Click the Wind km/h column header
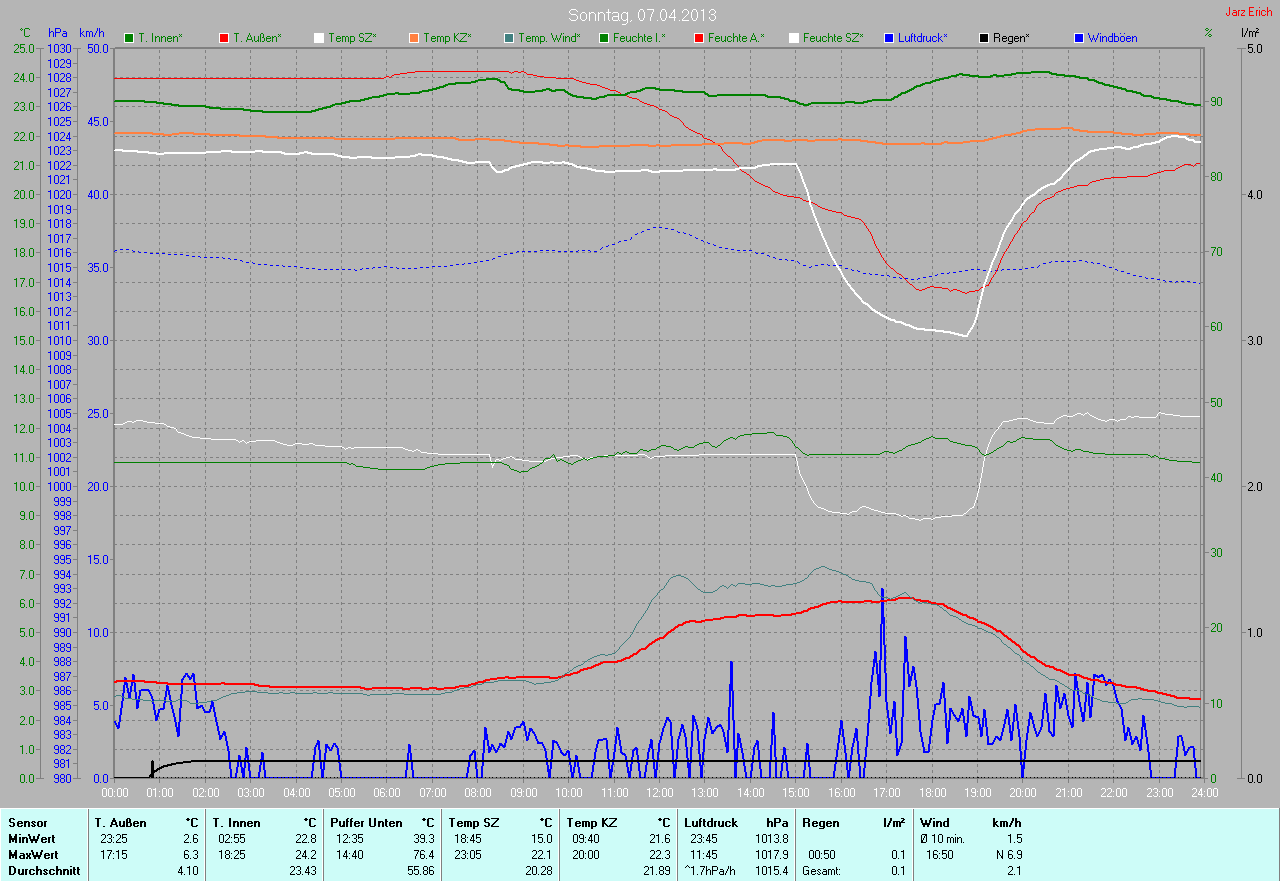This screenshot has height=881, width=1280. [x=970, y=822]
